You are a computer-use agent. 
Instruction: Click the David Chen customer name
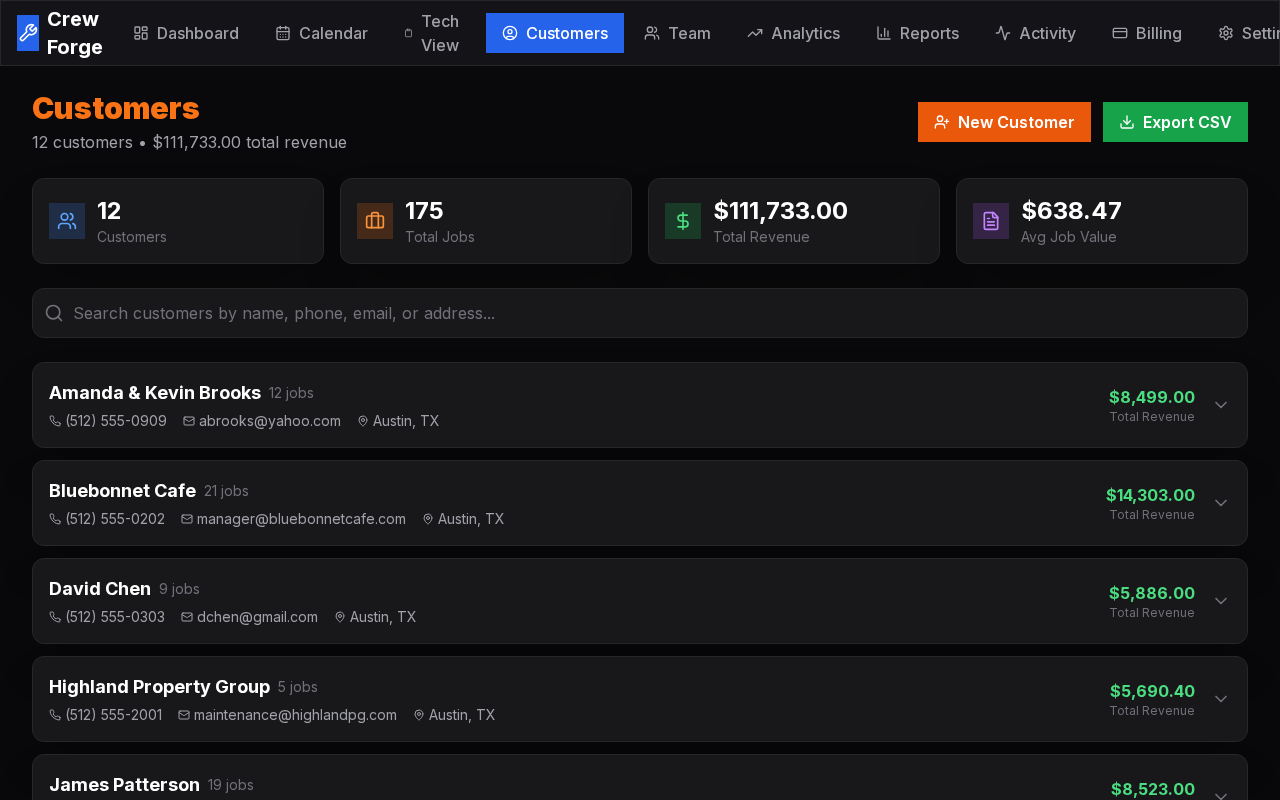tap(100, 589)
